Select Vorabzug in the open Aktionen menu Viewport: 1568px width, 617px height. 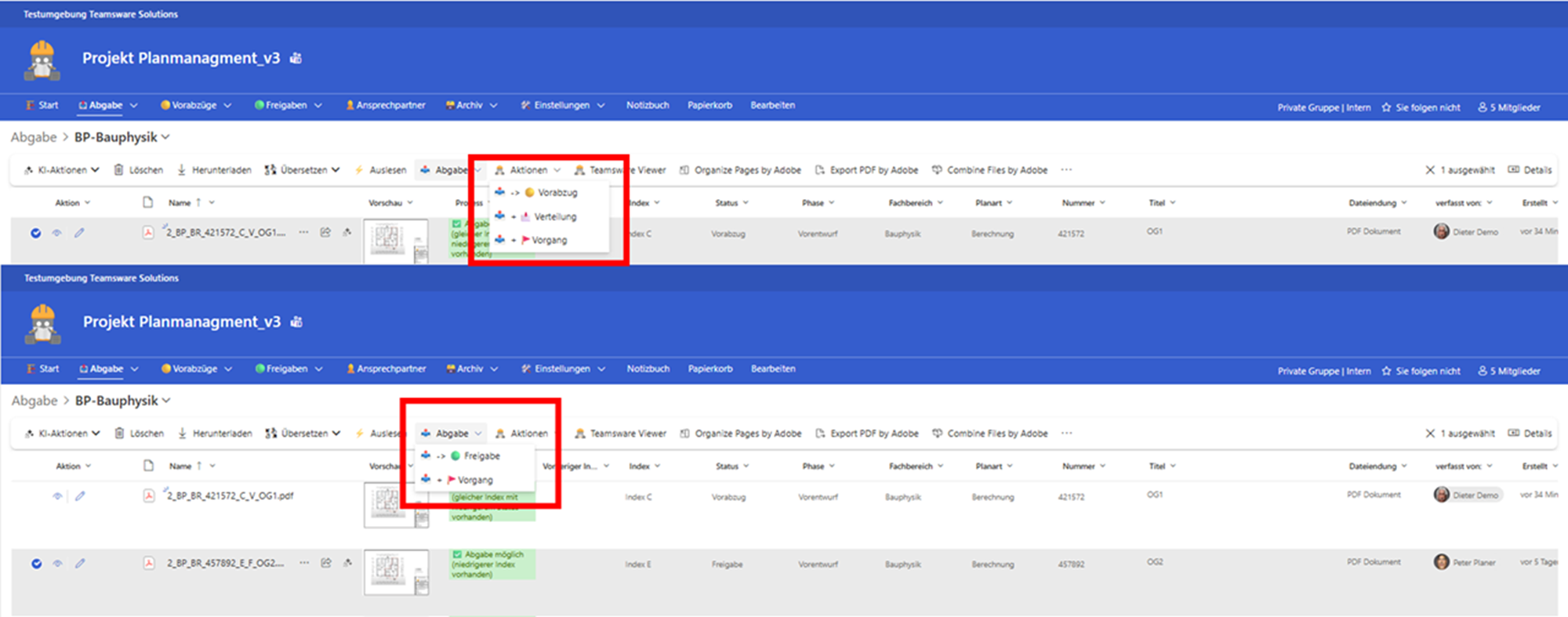557,193
